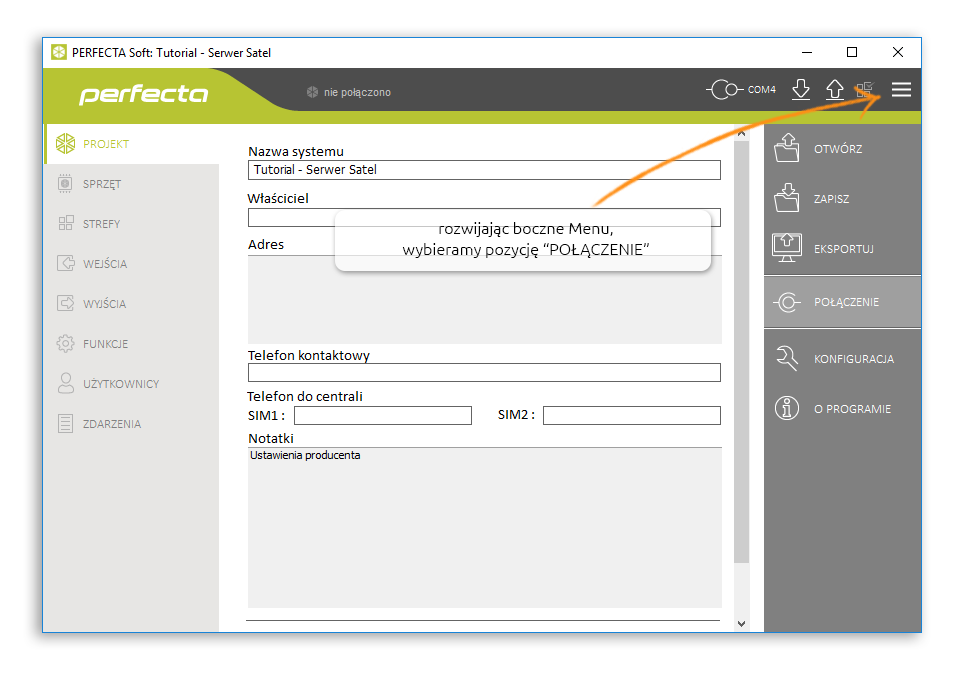961x674 pixels.
Task: Click the 'nie połączono' status indicator
Action: tap(348, 92)
